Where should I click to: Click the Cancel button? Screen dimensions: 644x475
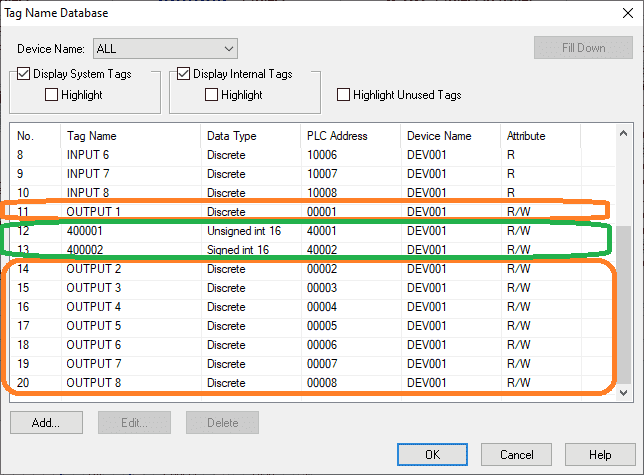[x=516, y=454]
